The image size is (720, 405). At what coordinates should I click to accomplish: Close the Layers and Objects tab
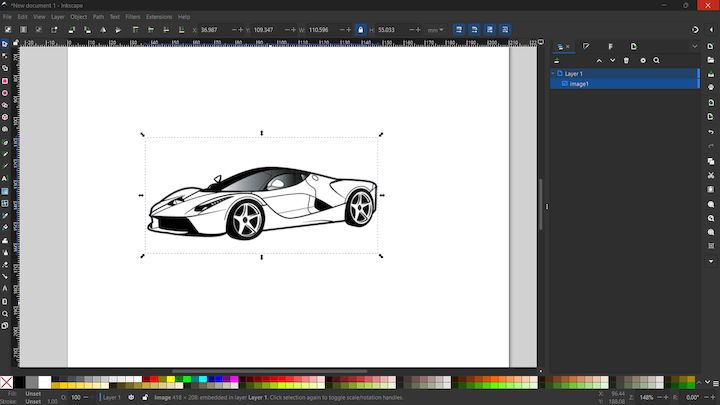pos(568,46)
